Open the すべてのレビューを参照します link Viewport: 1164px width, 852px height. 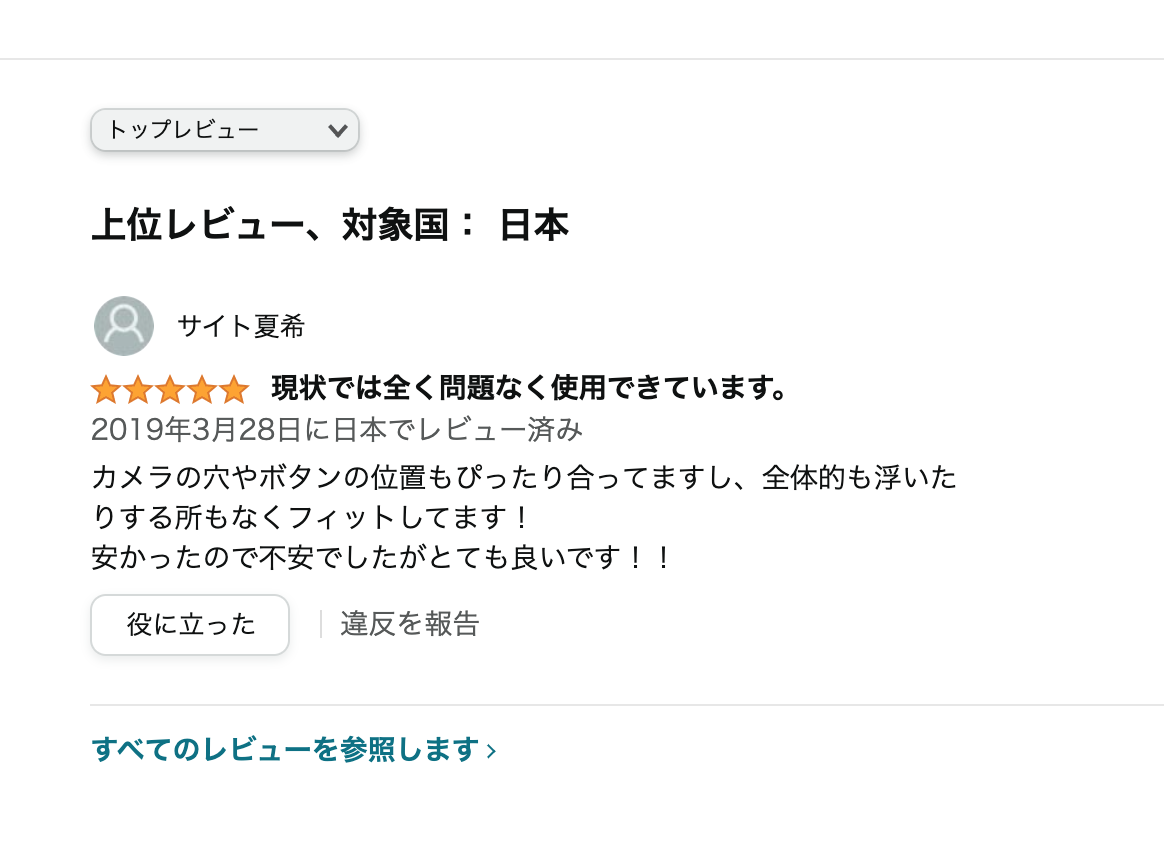click(285, 749)
